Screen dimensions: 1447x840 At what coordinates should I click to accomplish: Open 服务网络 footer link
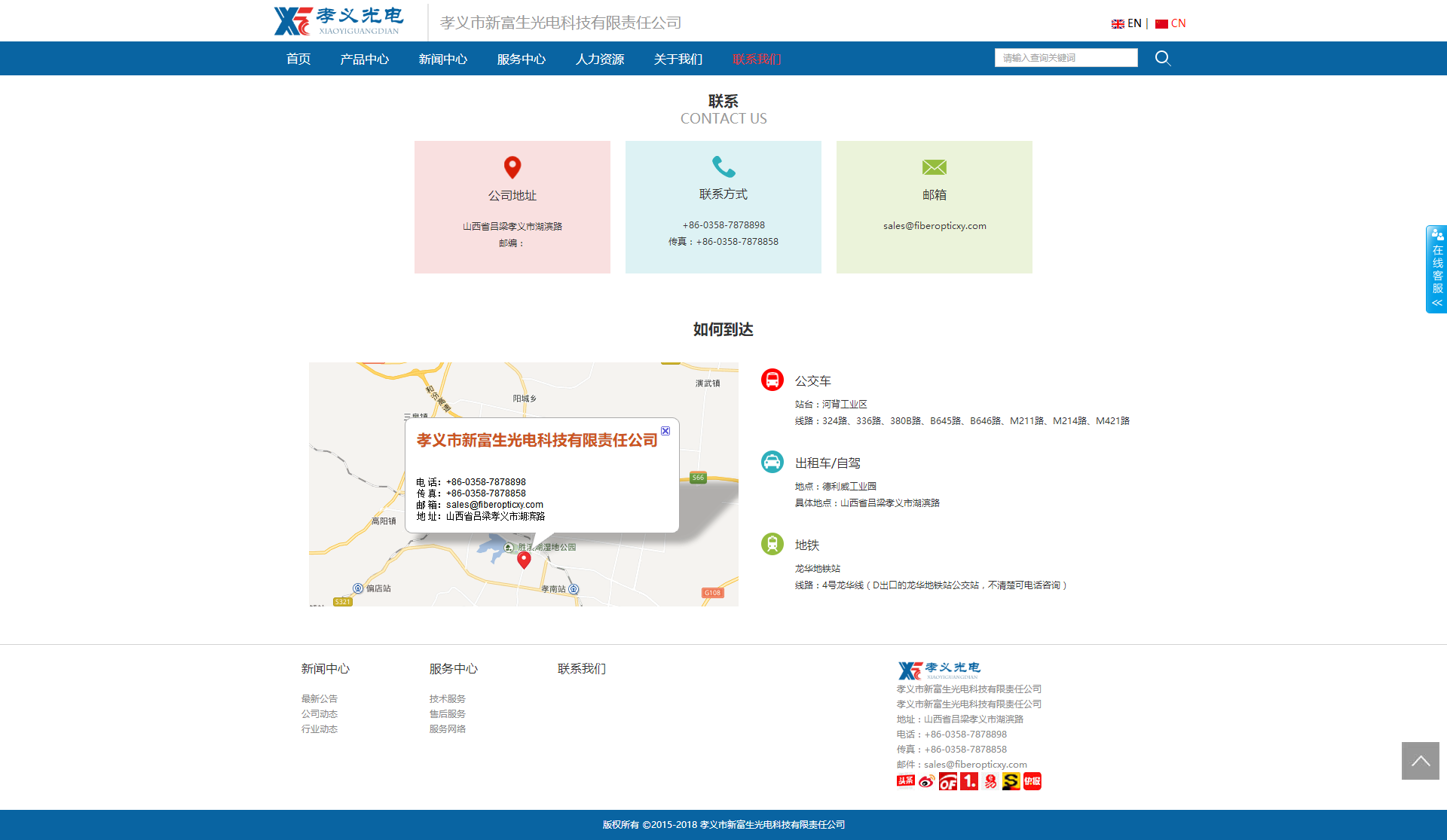coord(448,729)
